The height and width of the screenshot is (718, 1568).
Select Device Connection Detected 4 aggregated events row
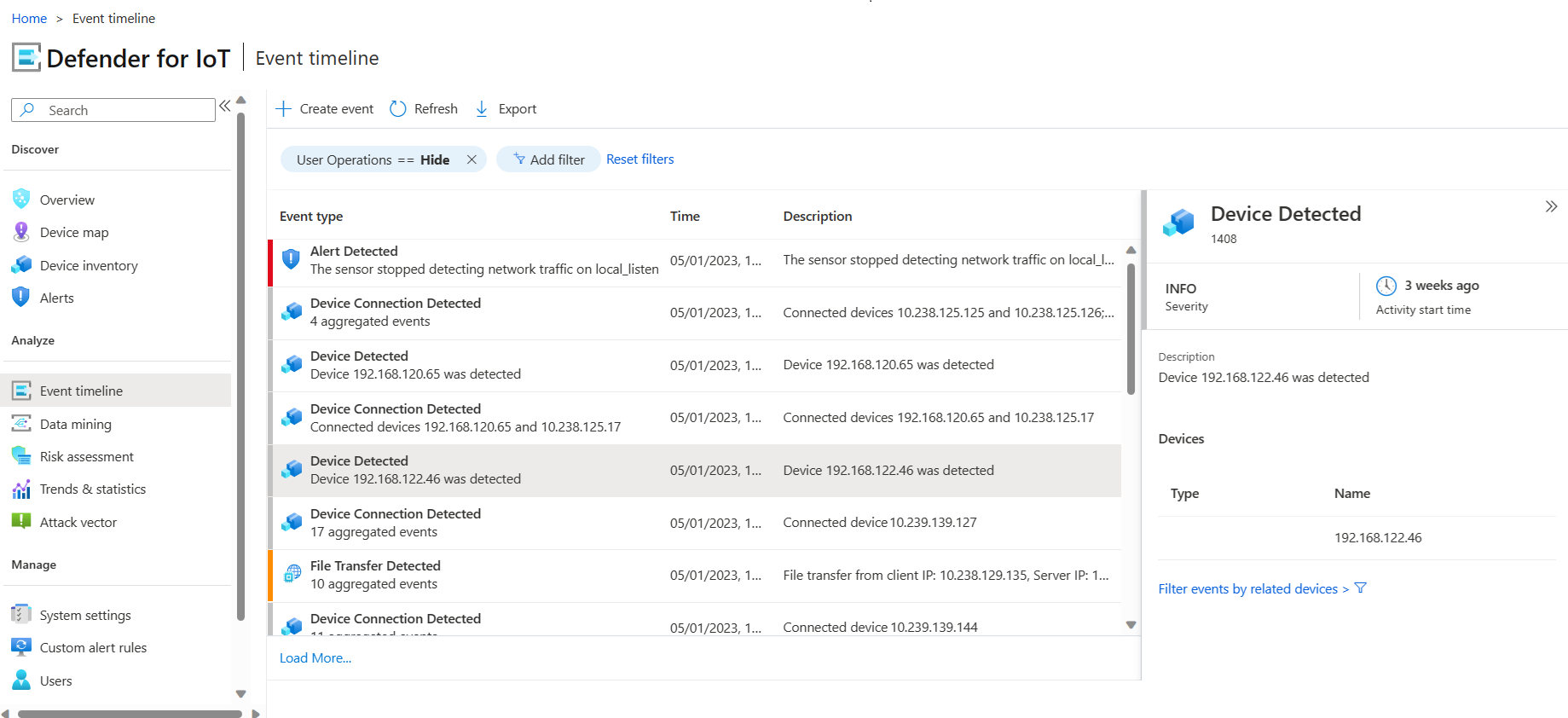point(696,313)
